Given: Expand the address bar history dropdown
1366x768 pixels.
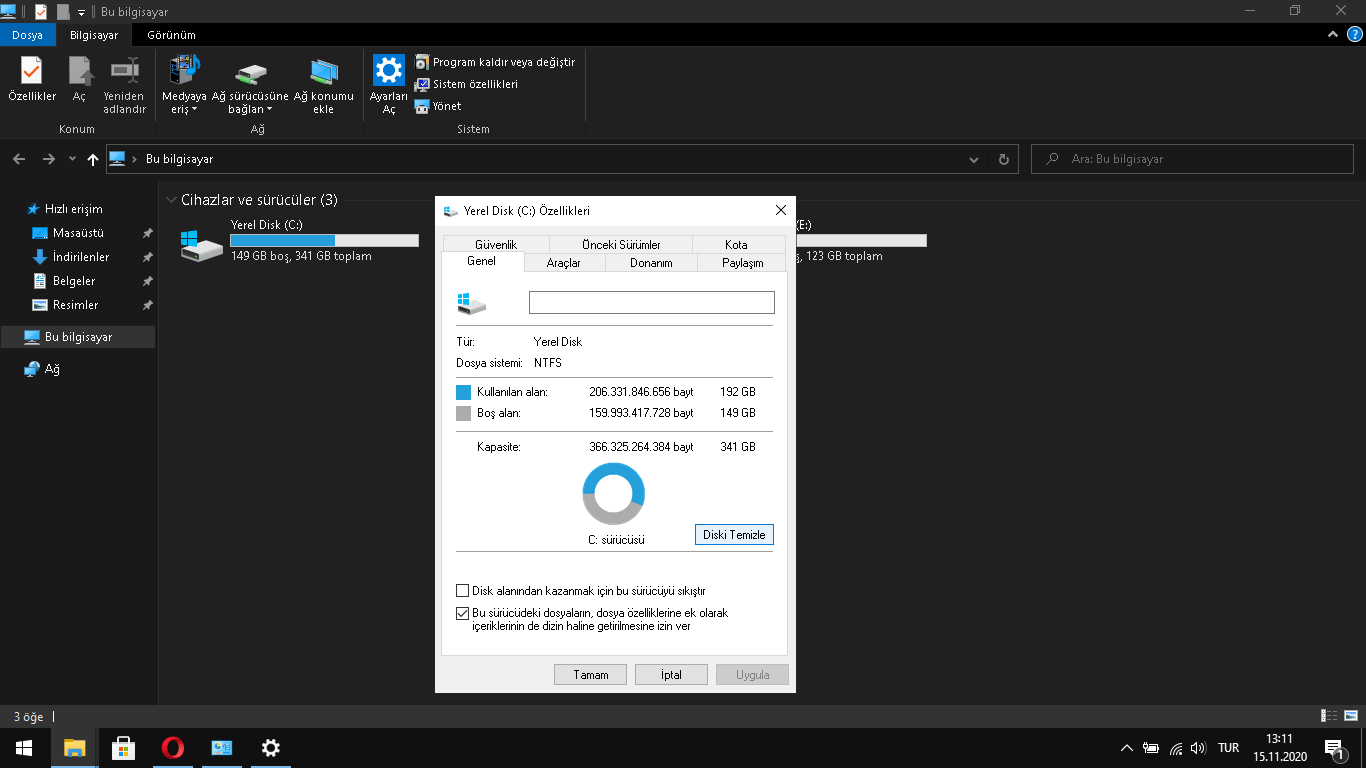Looking at the screenshot, I should click(x=975, y=159).
